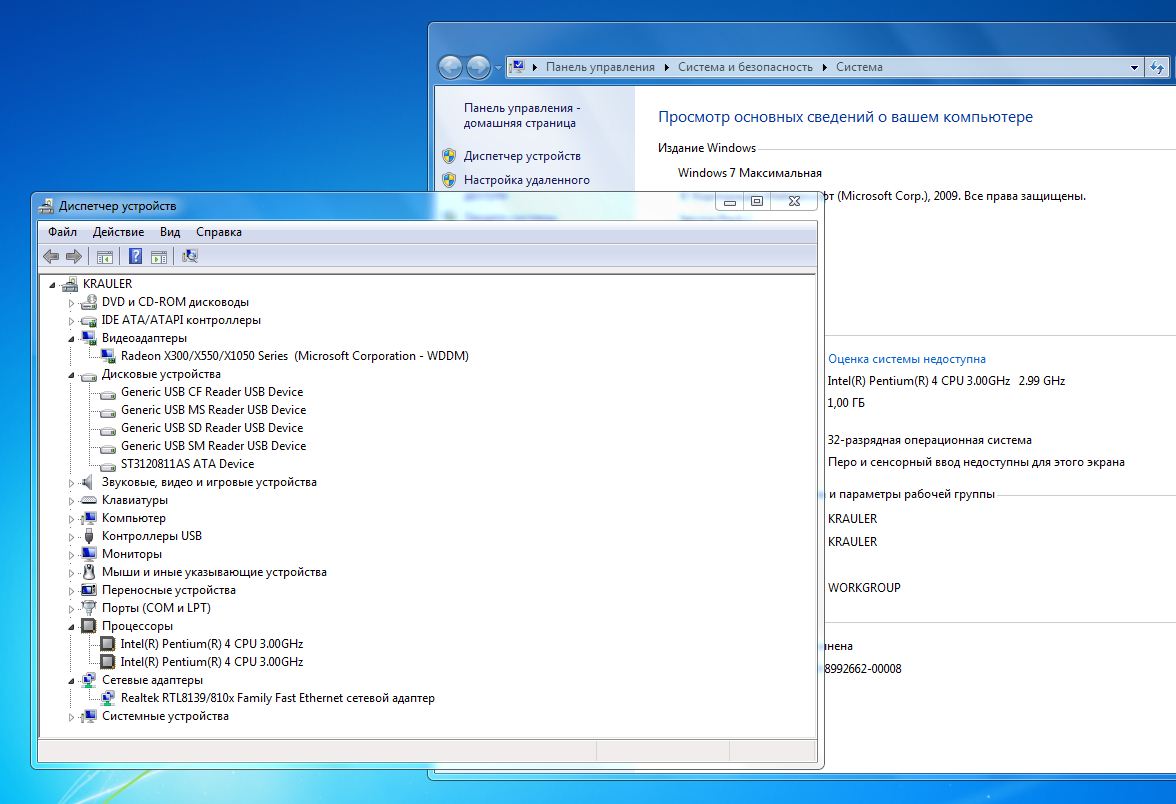
Task: Open Настройка удаленного доступа link
Action: 526,180
